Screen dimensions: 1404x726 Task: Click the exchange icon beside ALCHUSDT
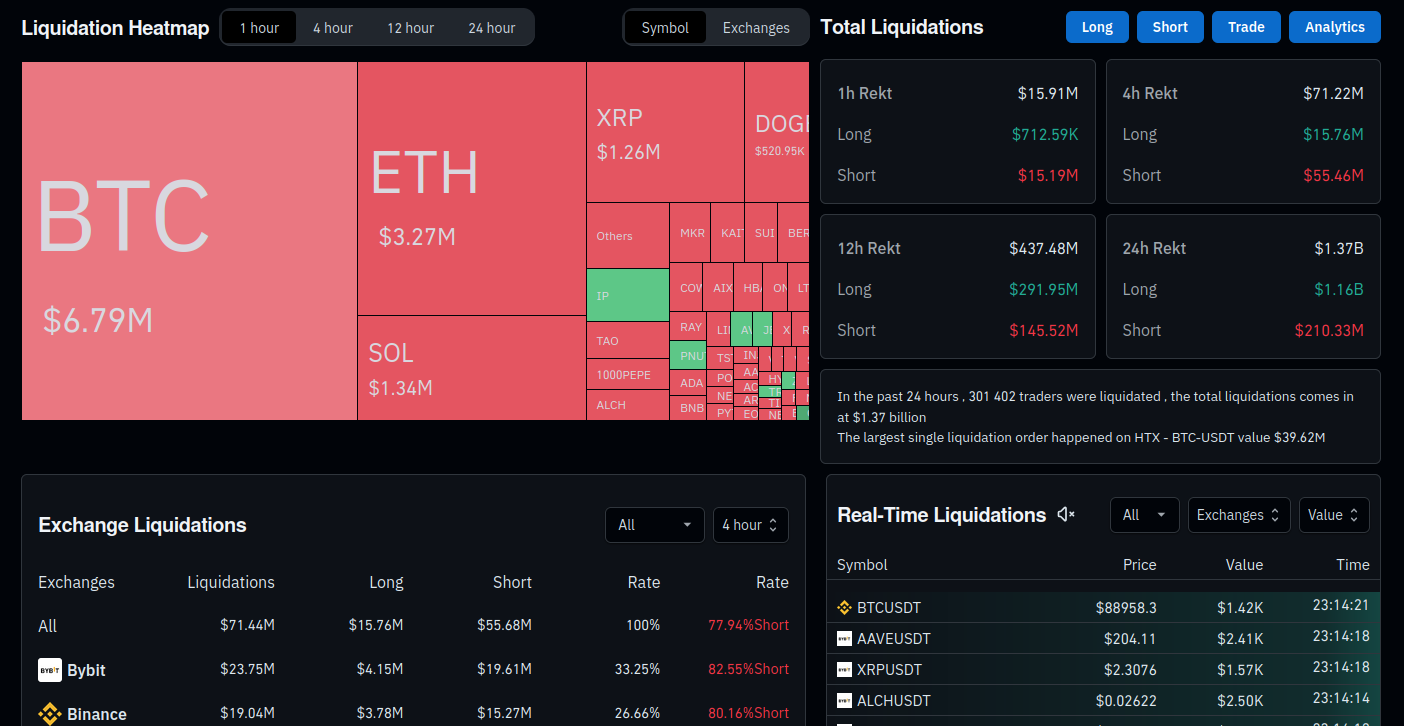844,700
